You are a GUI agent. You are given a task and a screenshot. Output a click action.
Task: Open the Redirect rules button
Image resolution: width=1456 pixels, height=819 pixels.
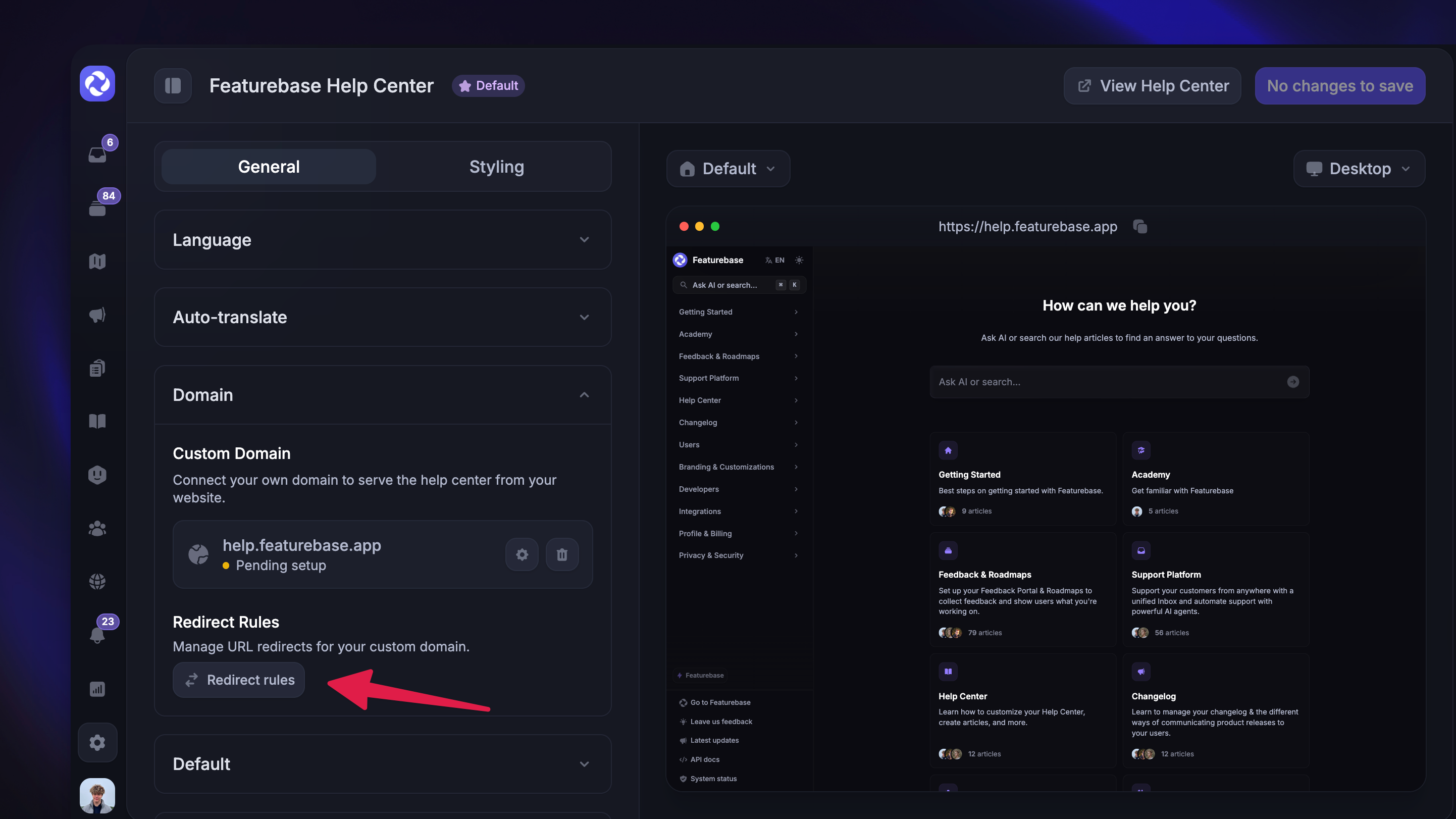coord(238,680)
